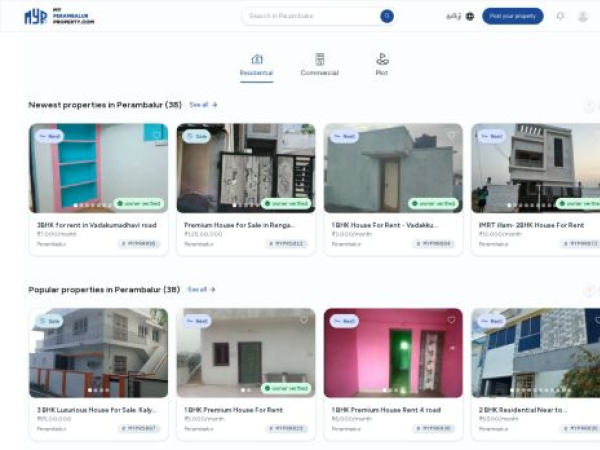
Task: Open Premium House for Sale Renga photo
Action: (246, 168)
